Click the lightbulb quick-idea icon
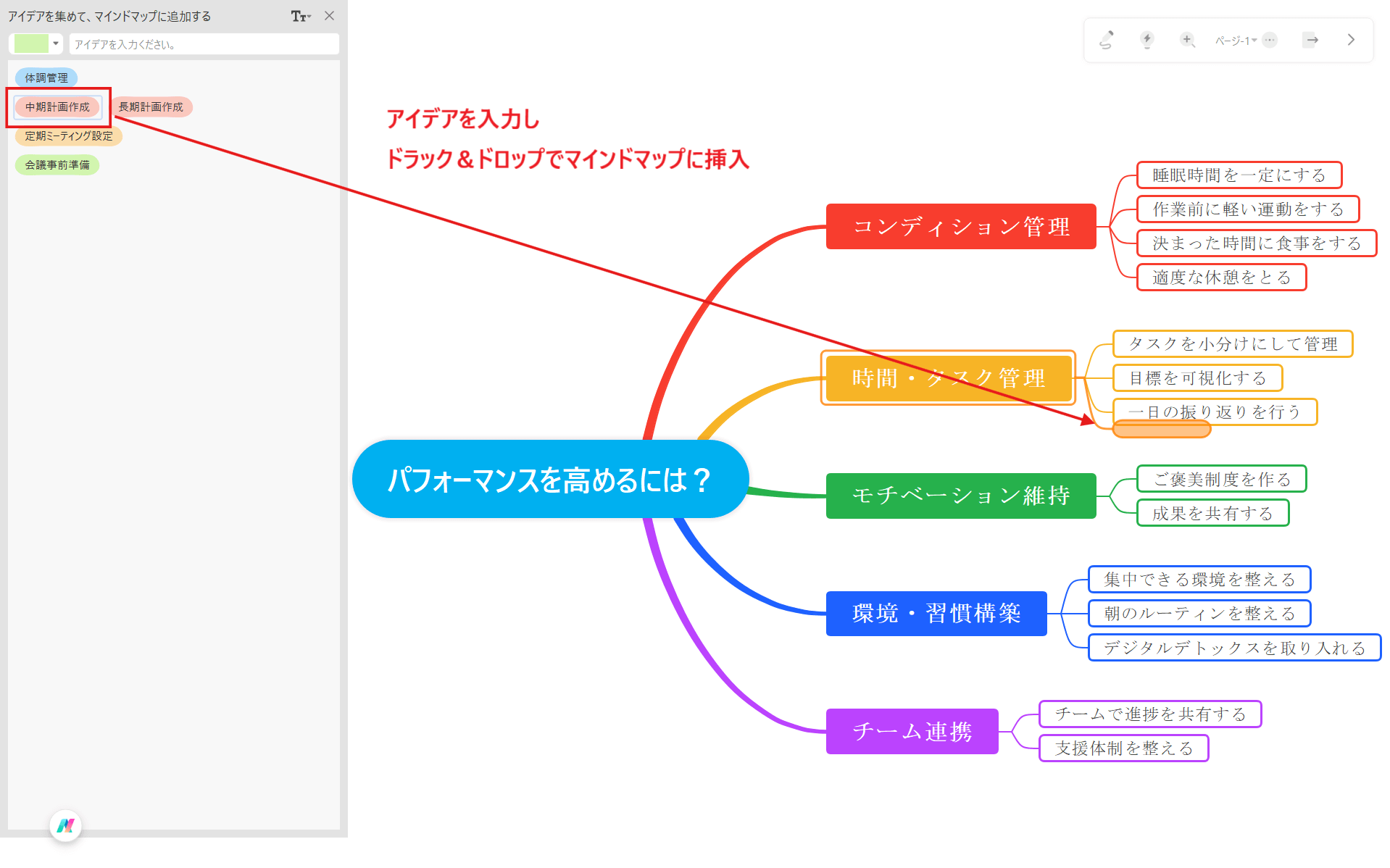1390x868 pixels. [x=1147, y=40]
